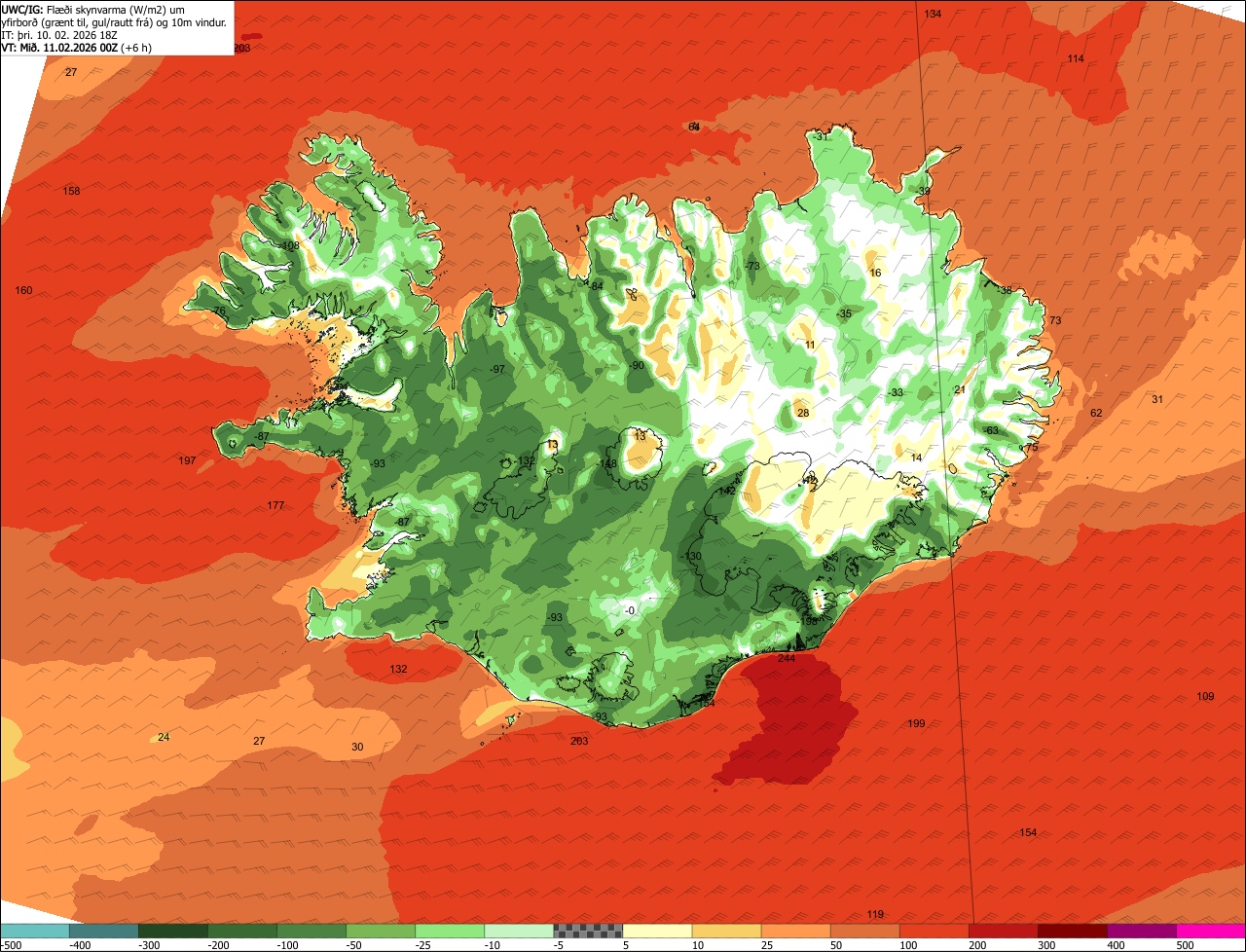Click the legend label -500
This screenshot has width=1246, height=952.
click(11, 945)
